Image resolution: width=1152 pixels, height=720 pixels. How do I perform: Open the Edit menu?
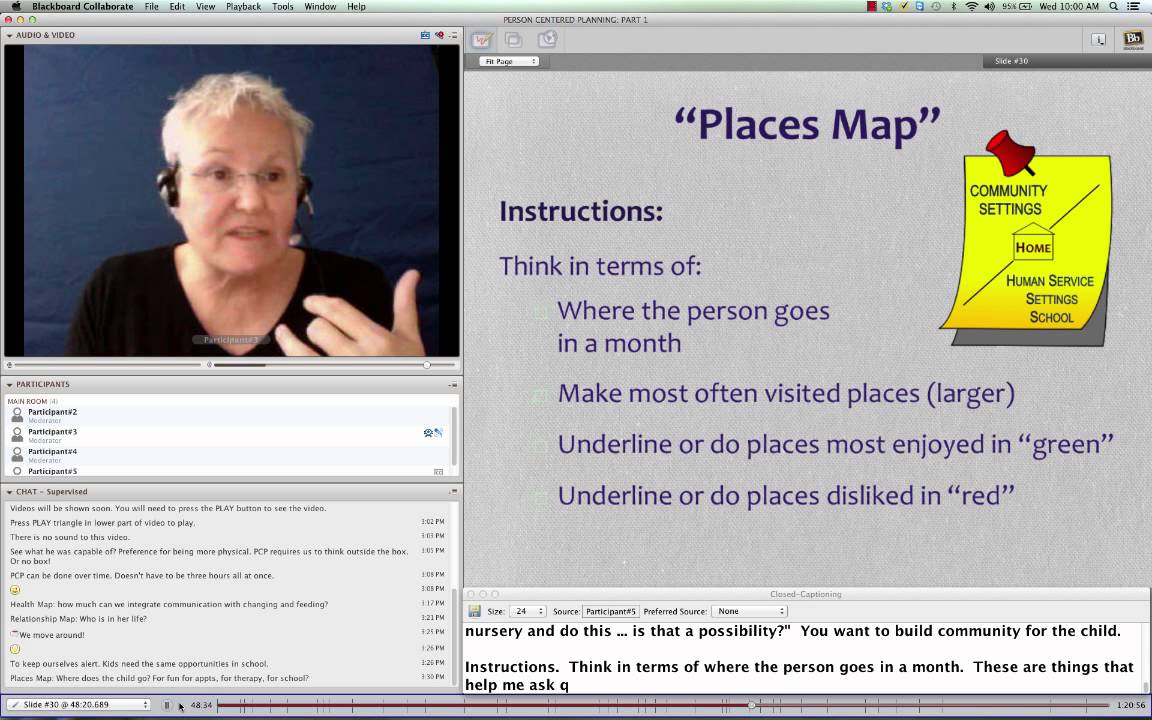(x=177, y=6)
